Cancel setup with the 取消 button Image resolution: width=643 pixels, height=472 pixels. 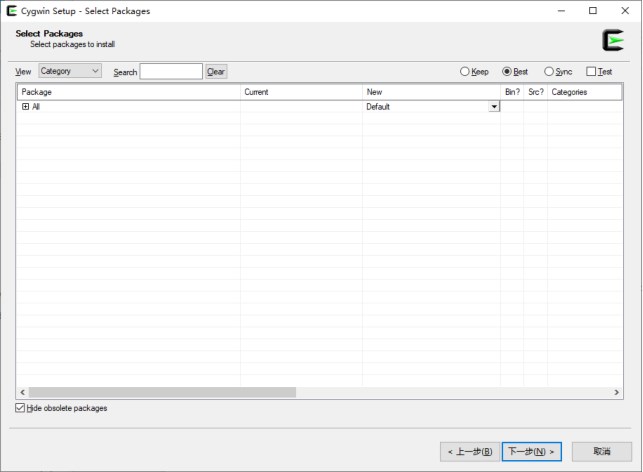pos(602,451)
